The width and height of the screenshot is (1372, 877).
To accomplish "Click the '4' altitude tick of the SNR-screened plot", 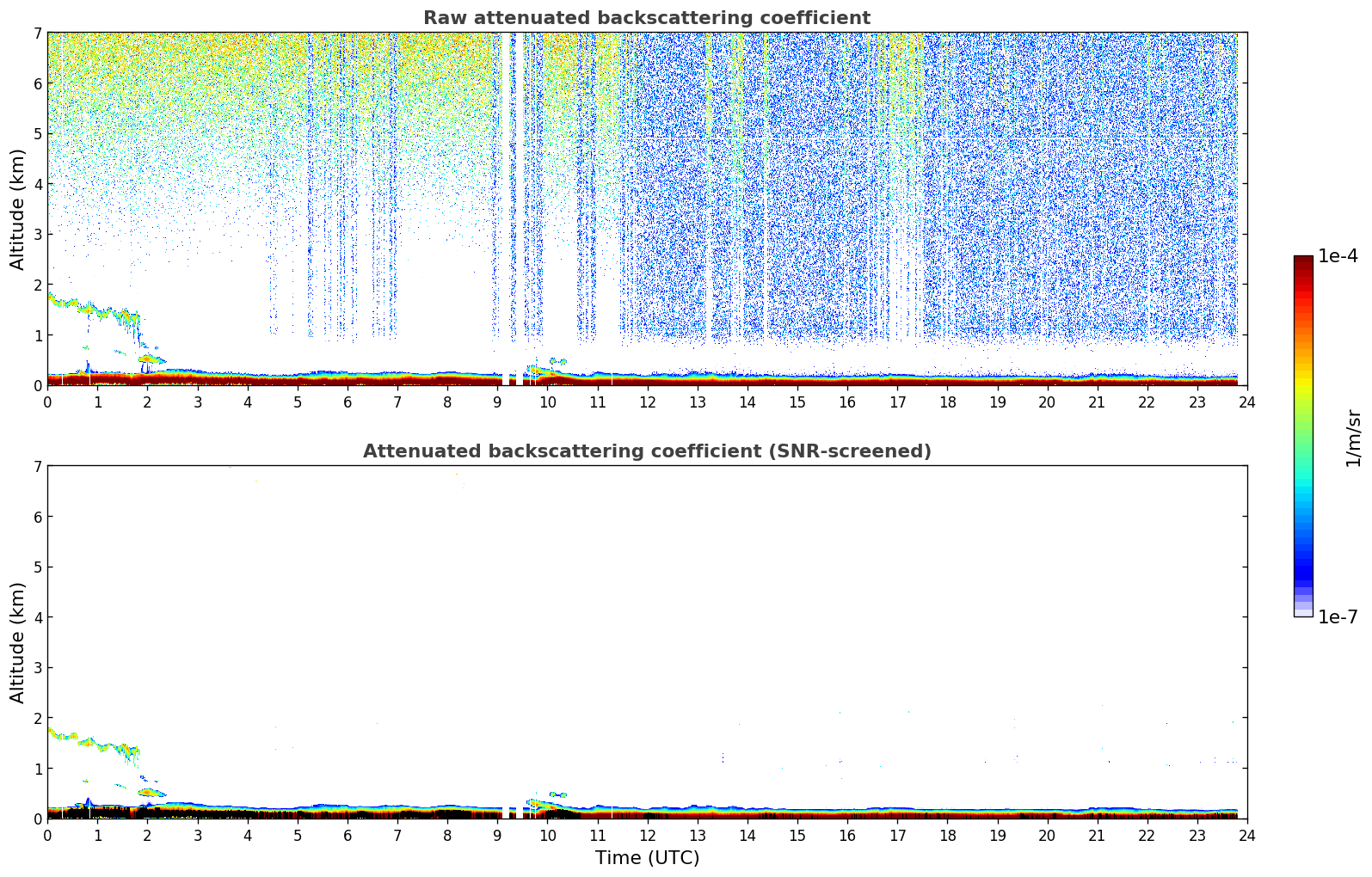I will (x=37, y=617).
